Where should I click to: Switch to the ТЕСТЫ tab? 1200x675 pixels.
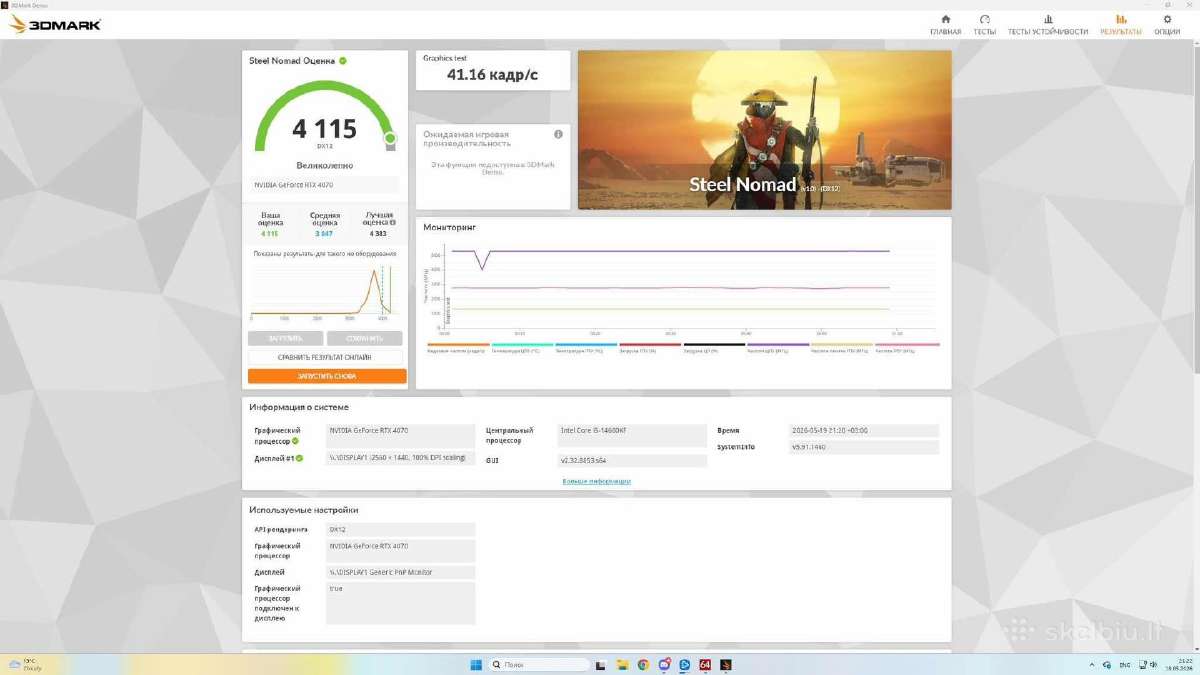click(x=984, y=25)
